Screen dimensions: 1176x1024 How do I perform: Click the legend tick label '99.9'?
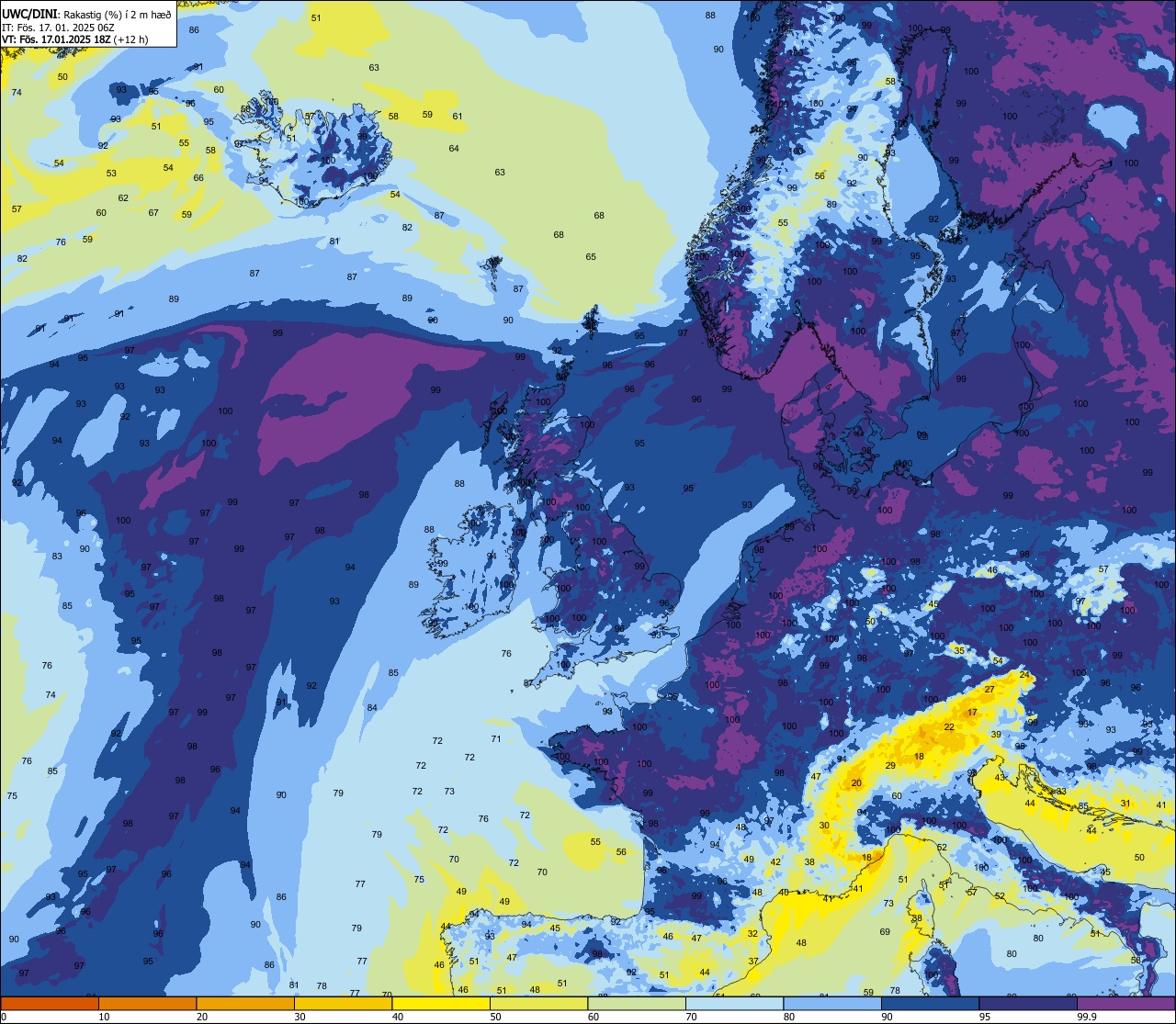1086,1017
